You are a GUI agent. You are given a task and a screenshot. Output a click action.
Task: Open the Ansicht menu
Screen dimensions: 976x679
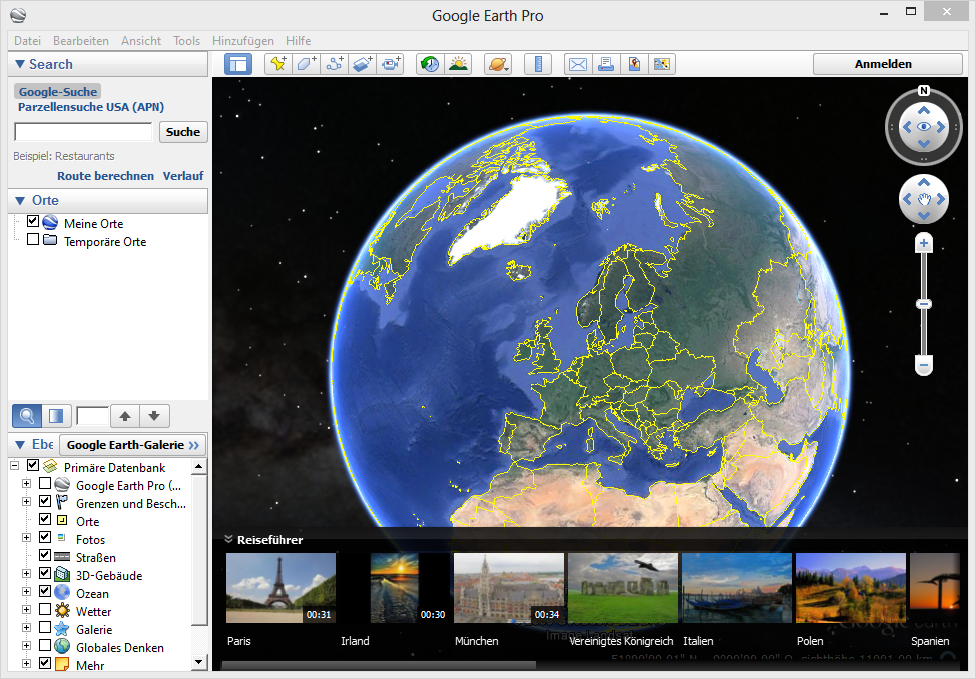point(141,40)
